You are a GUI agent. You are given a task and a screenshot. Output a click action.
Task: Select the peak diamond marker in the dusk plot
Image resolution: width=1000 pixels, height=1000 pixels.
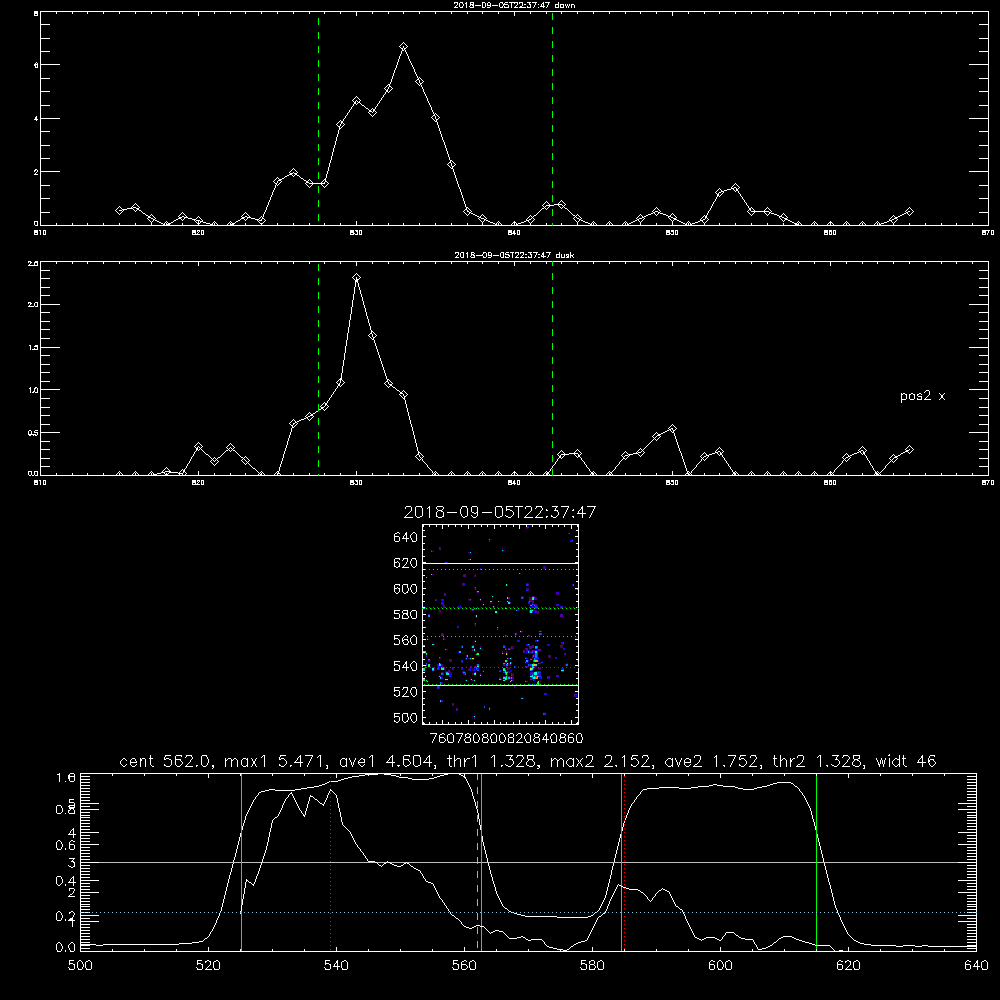(x=357, y=277)
